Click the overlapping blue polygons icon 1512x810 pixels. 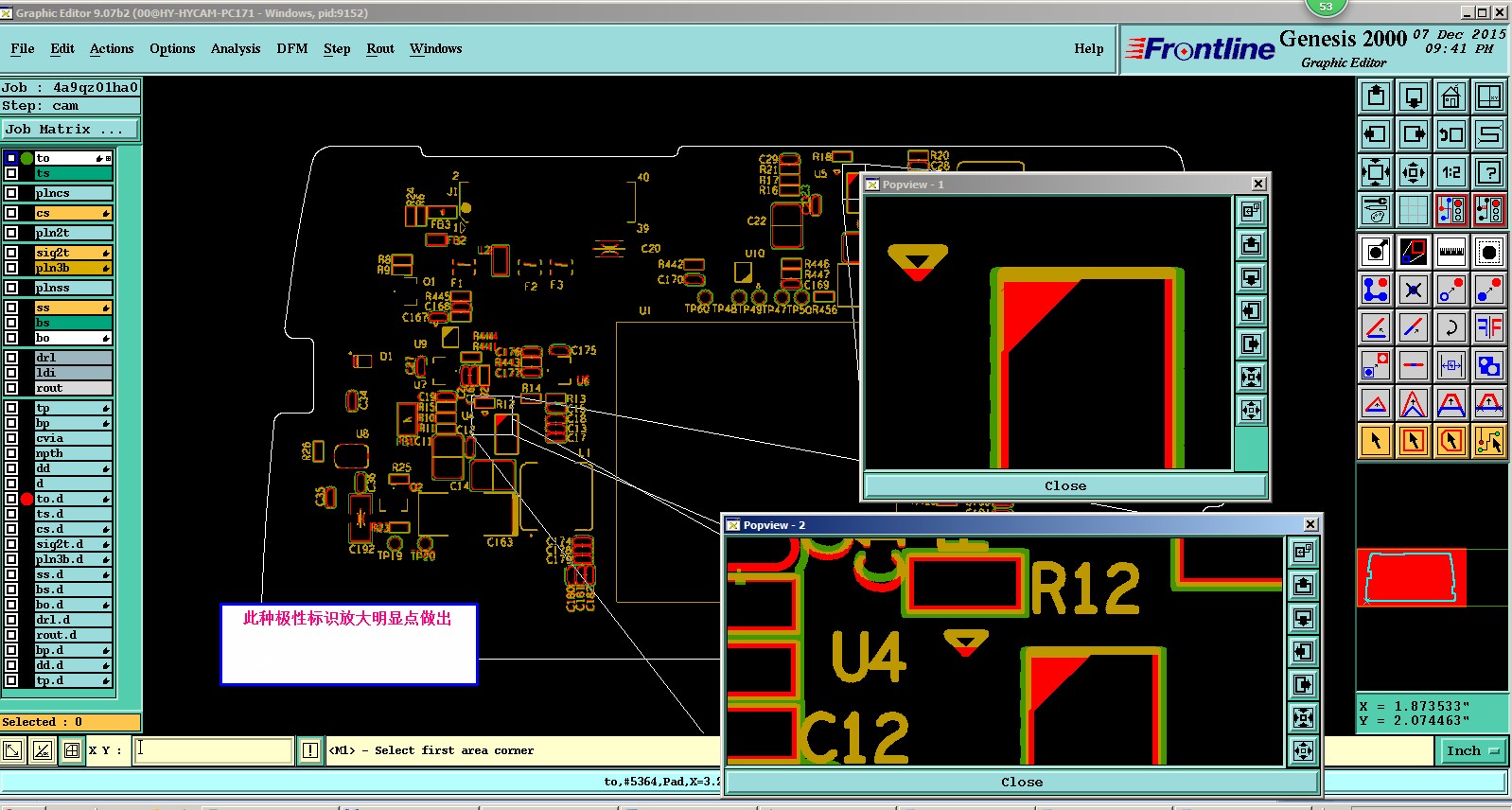click(x=1489, y=365)
